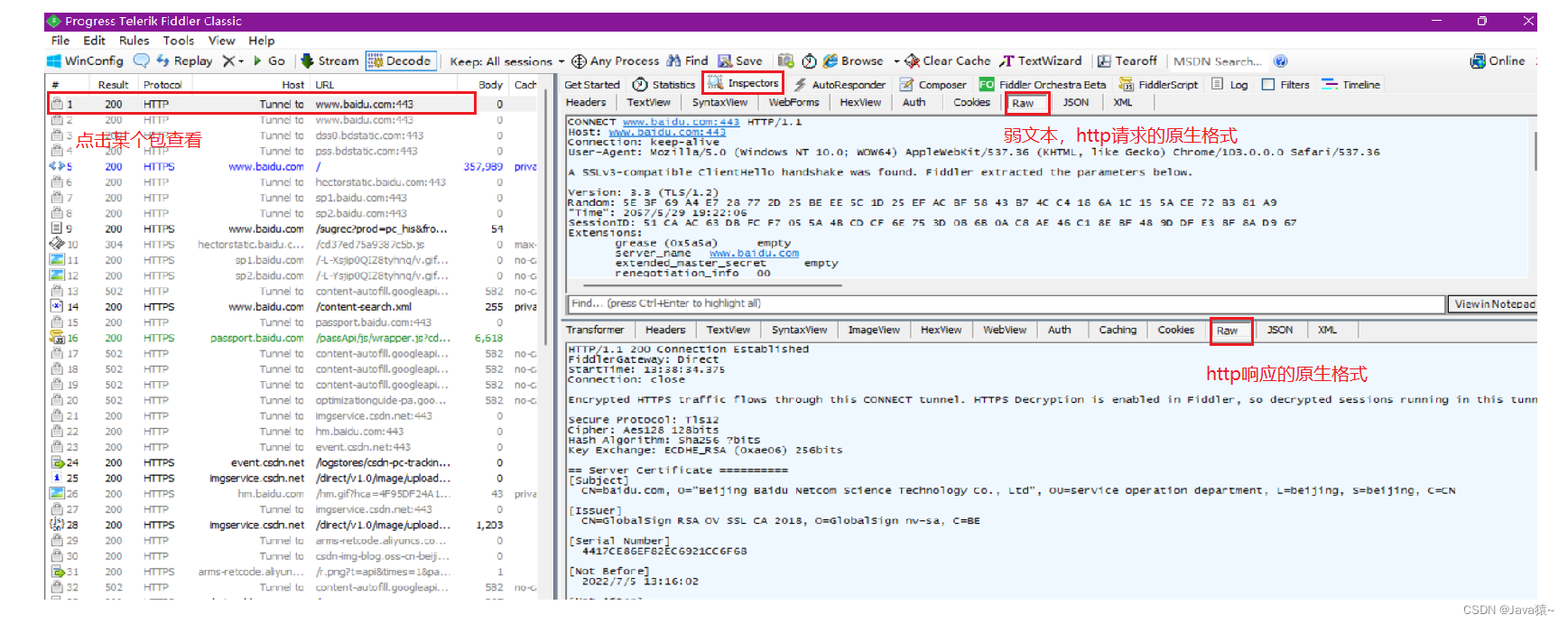Toggle the Decode button
The width and height of the screenshot is (1568, 624).
(x=400, y=61)
